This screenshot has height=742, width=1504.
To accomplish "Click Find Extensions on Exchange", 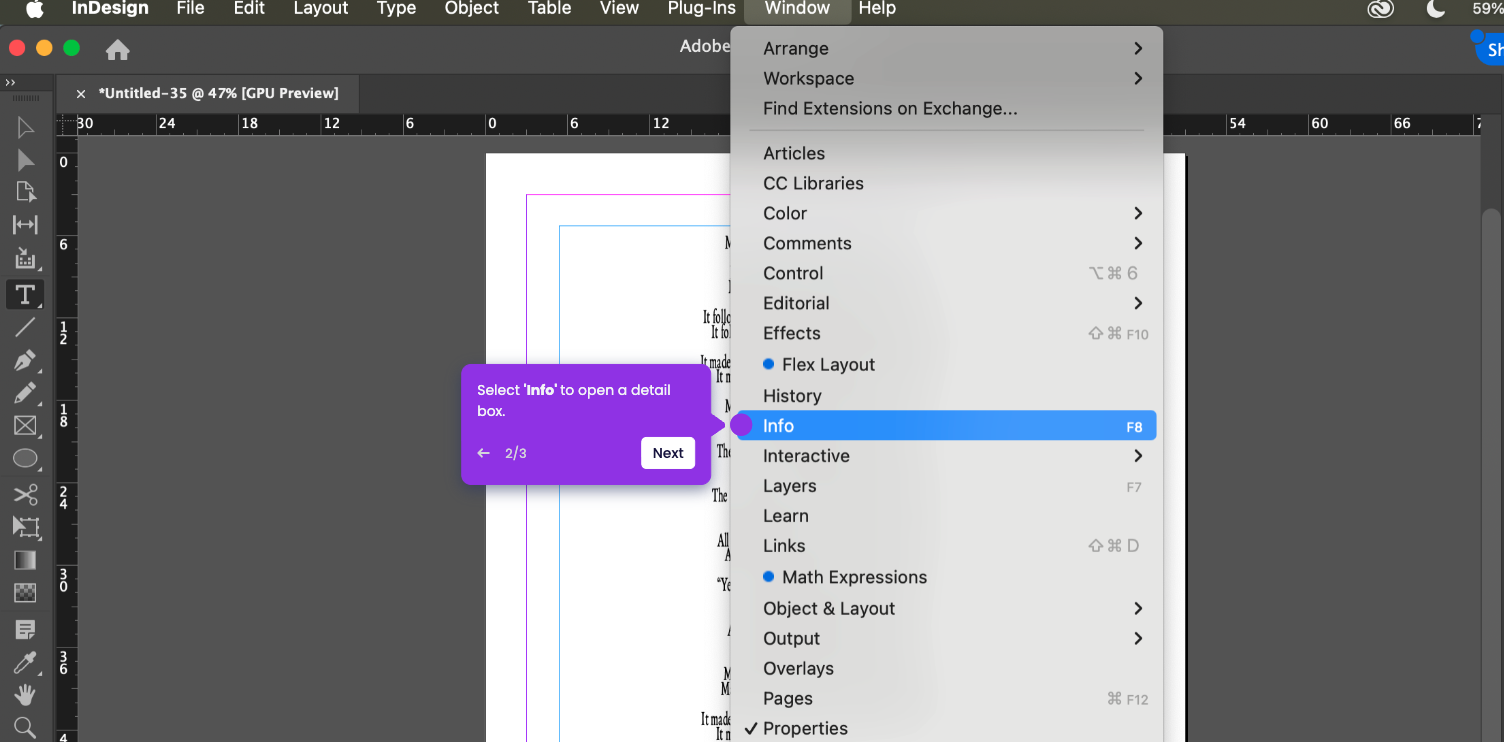I will pos(947,108).
